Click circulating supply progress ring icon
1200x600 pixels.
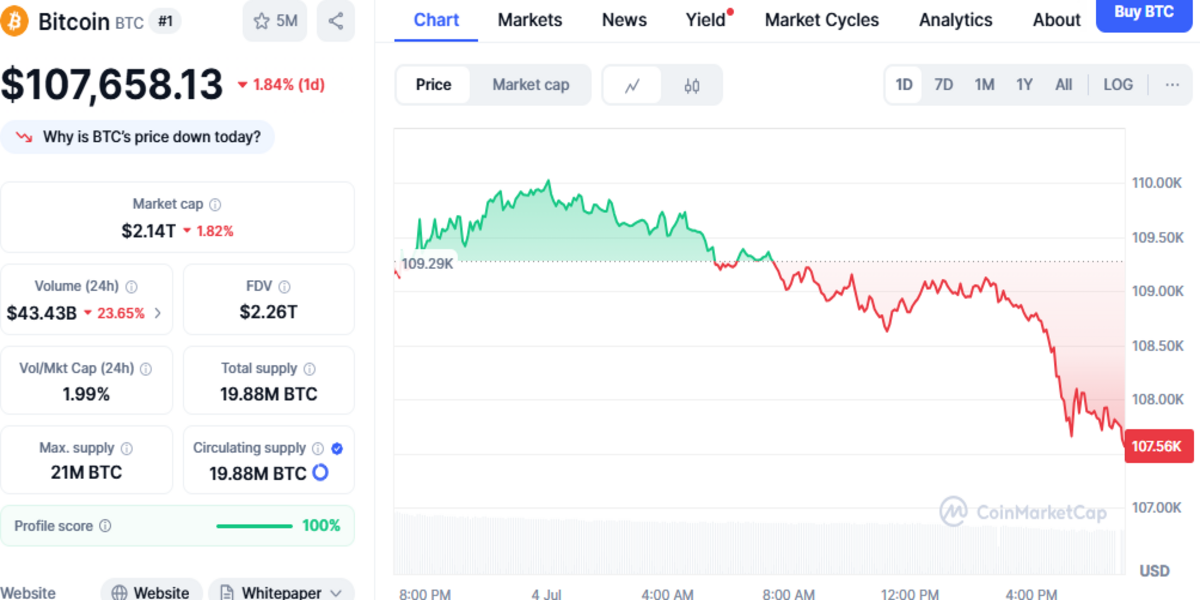pos(320,472)
